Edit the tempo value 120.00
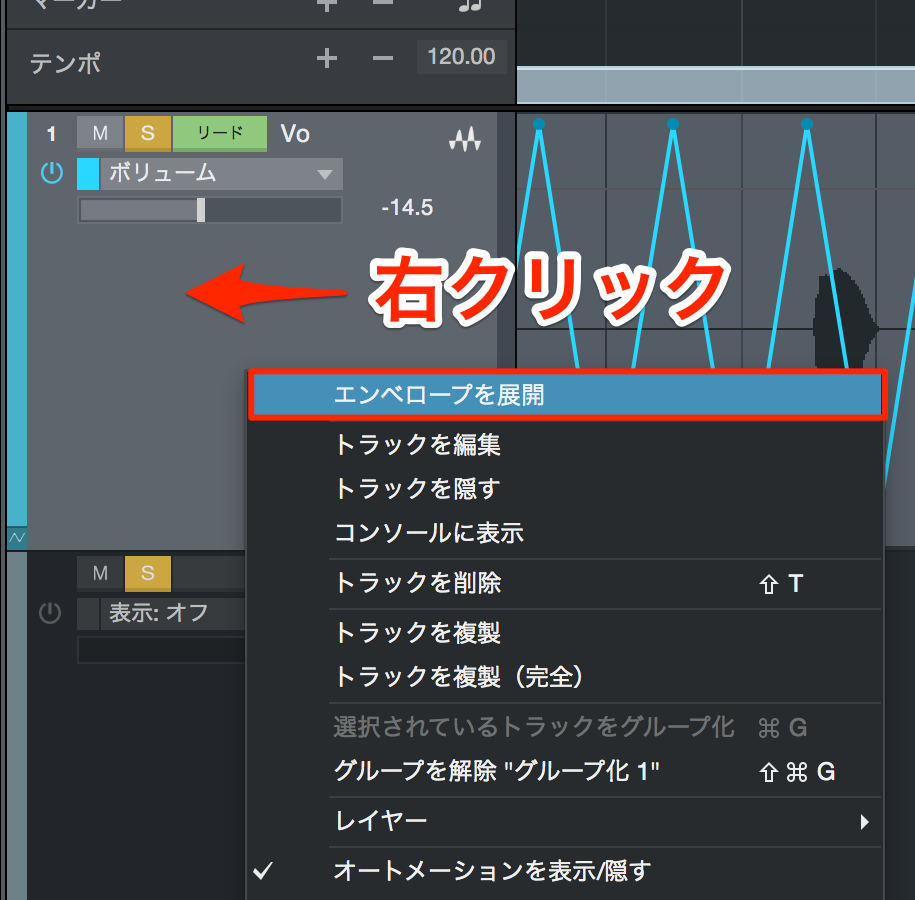Viewport: 915px width, 900px height. coord(461,57)
